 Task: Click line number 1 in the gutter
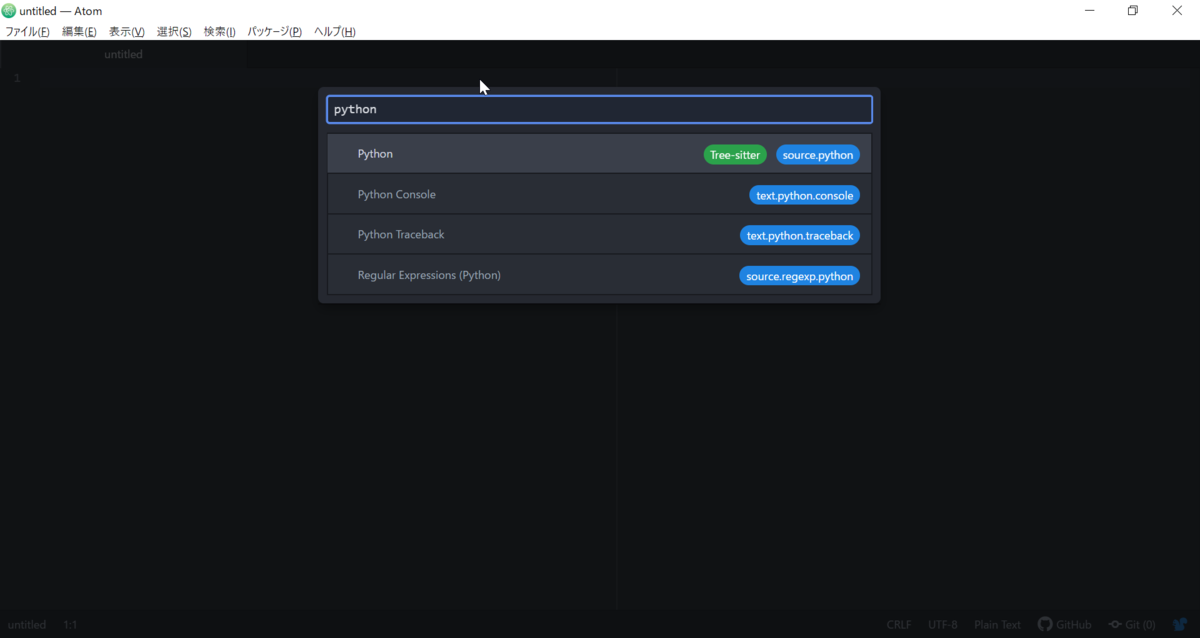coord(16,78)
